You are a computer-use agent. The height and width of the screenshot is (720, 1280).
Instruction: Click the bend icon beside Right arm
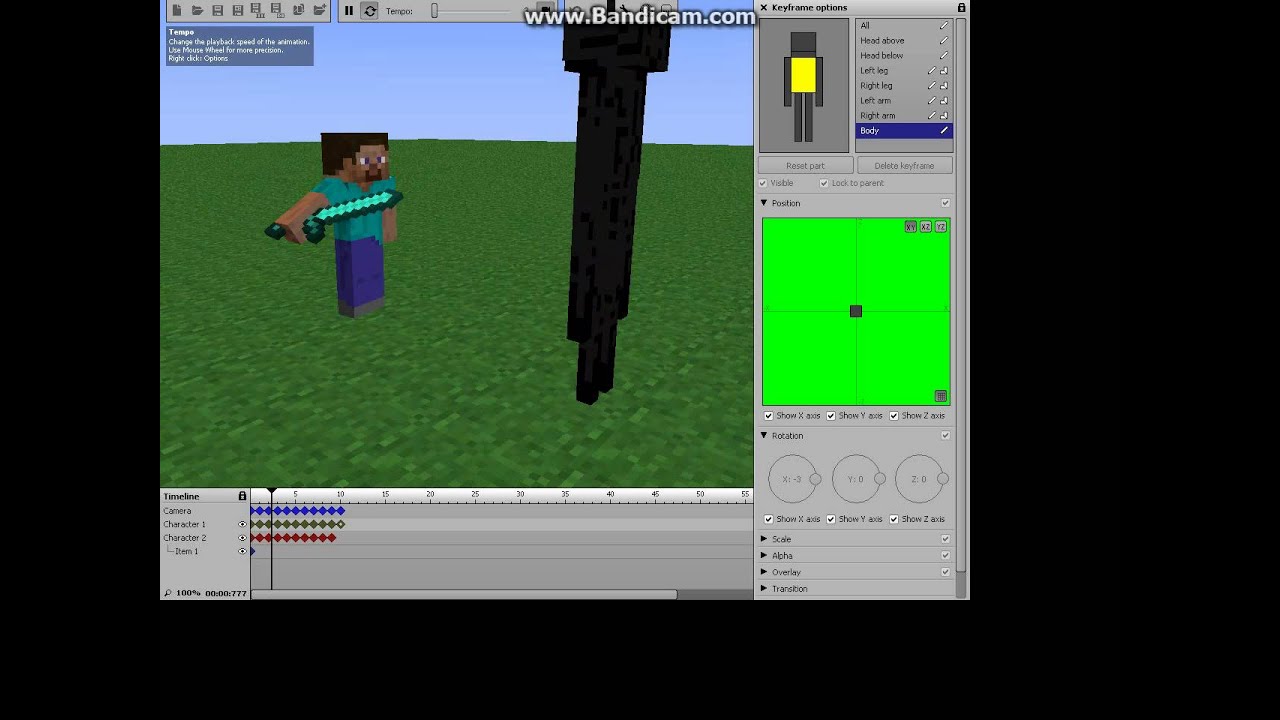click(x=944, y=115)
